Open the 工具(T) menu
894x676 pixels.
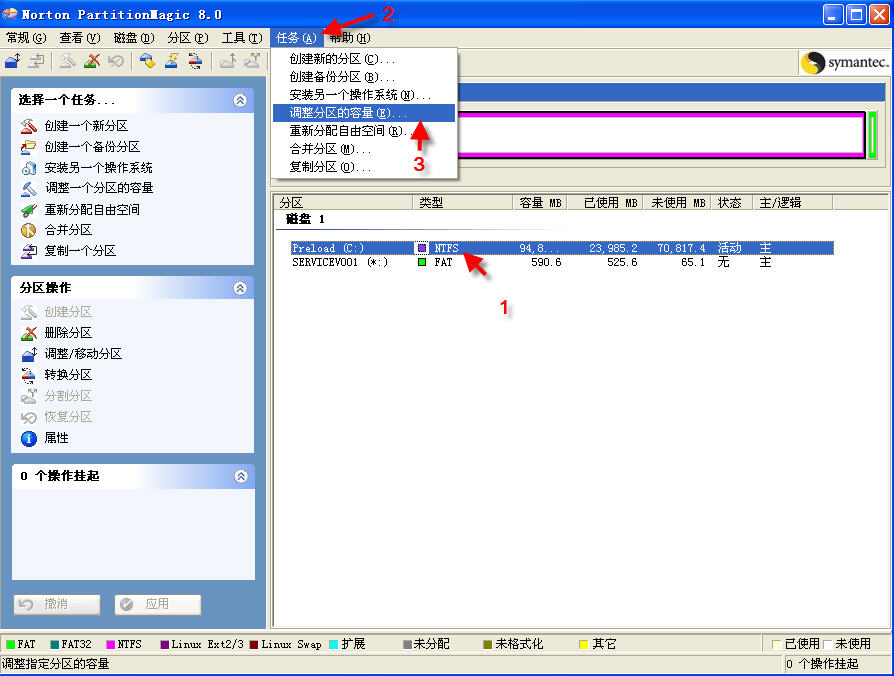pyautogui.click(x=242, y=38)
